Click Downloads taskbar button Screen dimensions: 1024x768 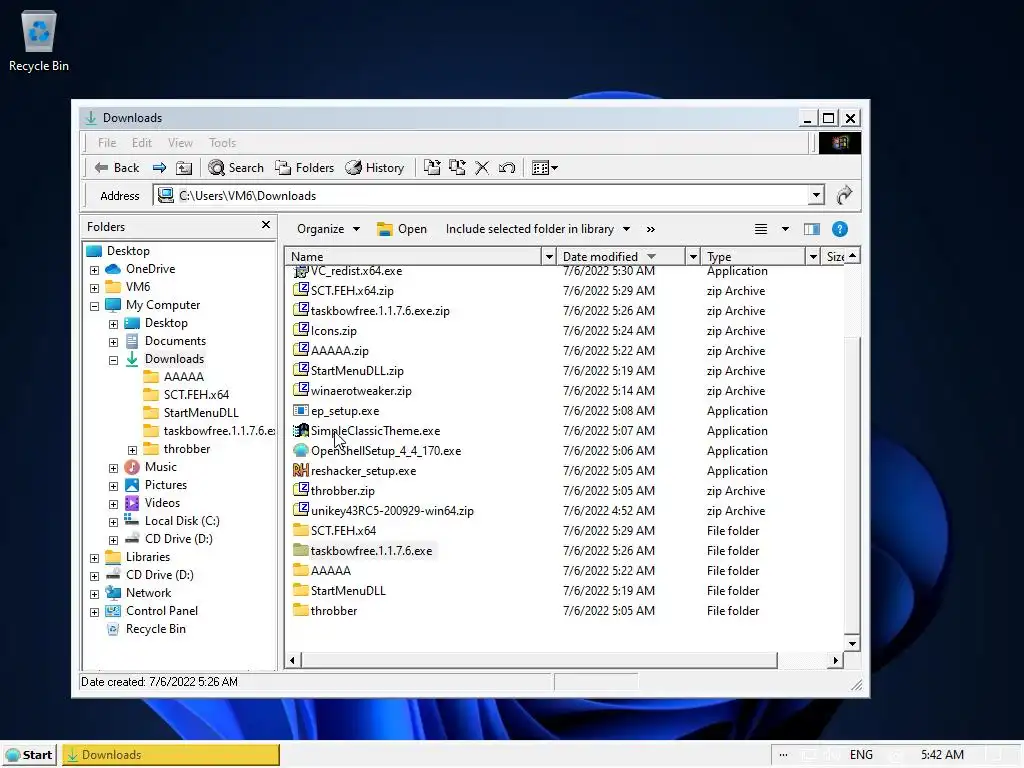[x=171, y=755]
